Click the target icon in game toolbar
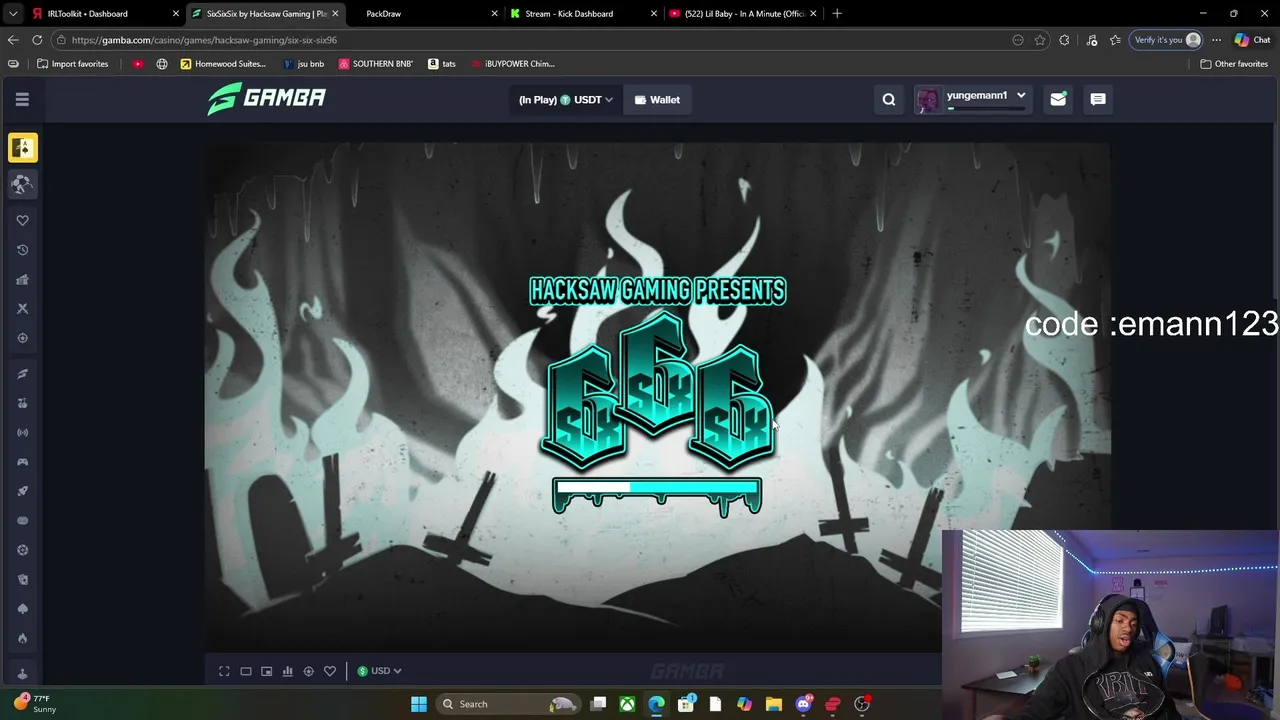This screenshot has width=1280, height=720. [308, 671]
